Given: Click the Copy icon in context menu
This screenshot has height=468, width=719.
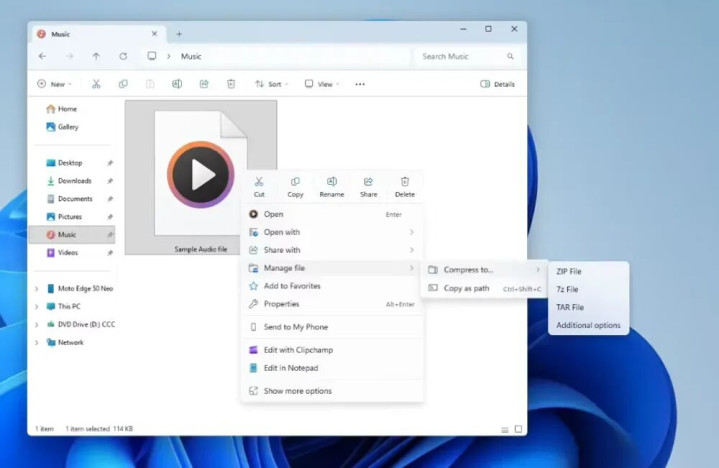Looking at the screenshot, I should pos(295,186).
